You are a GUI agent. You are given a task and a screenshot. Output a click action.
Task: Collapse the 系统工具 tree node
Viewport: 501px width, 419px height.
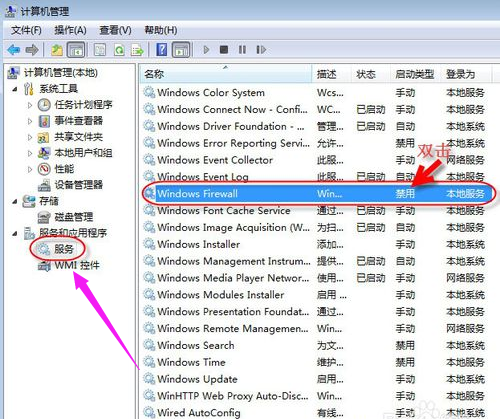[x=15, y=89]
